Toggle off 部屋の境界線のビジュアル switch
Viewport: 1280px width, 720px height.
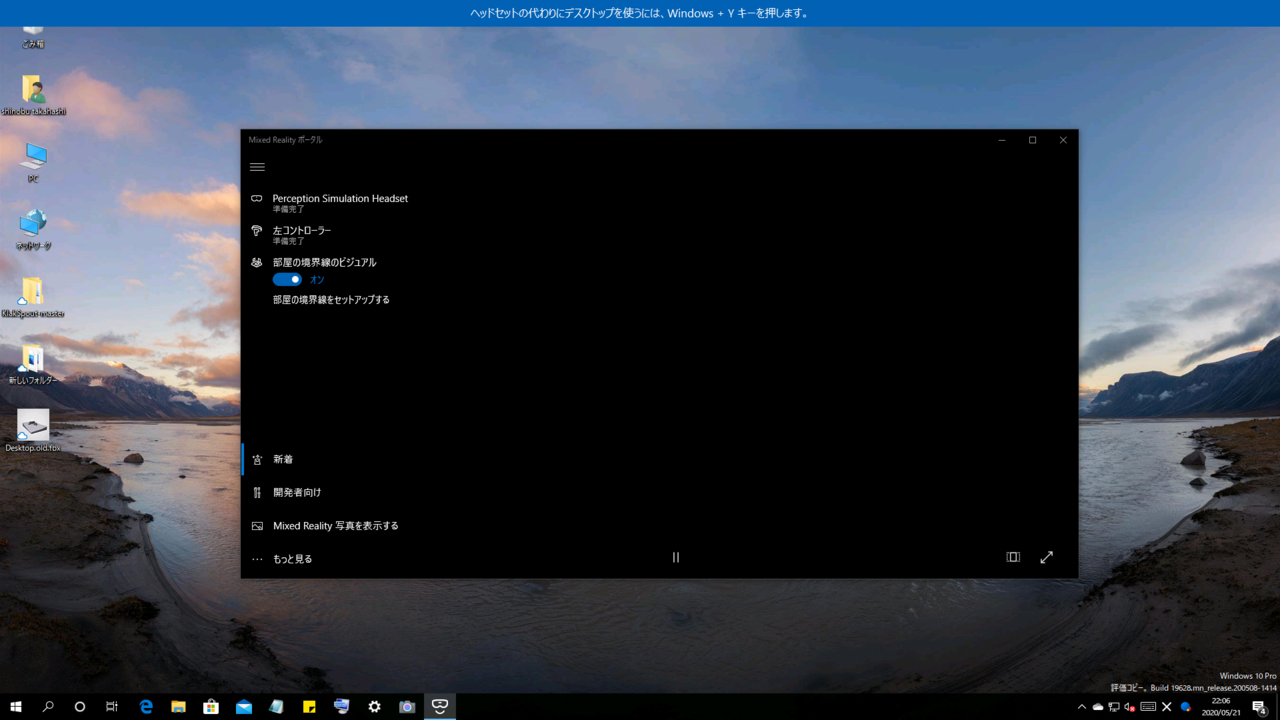click(287, 279)
